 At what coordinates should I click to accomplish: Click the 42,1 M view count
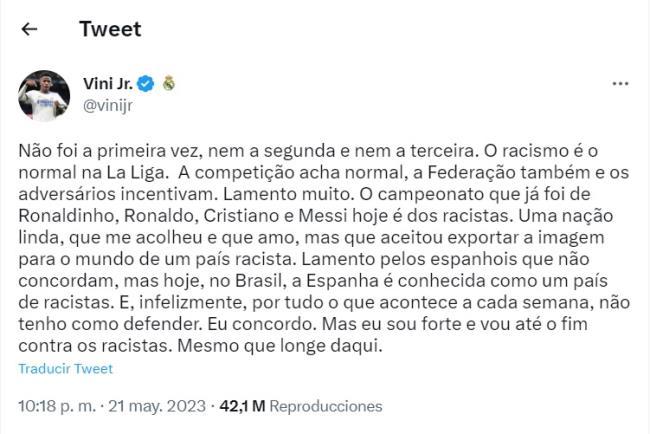[242, 406]
